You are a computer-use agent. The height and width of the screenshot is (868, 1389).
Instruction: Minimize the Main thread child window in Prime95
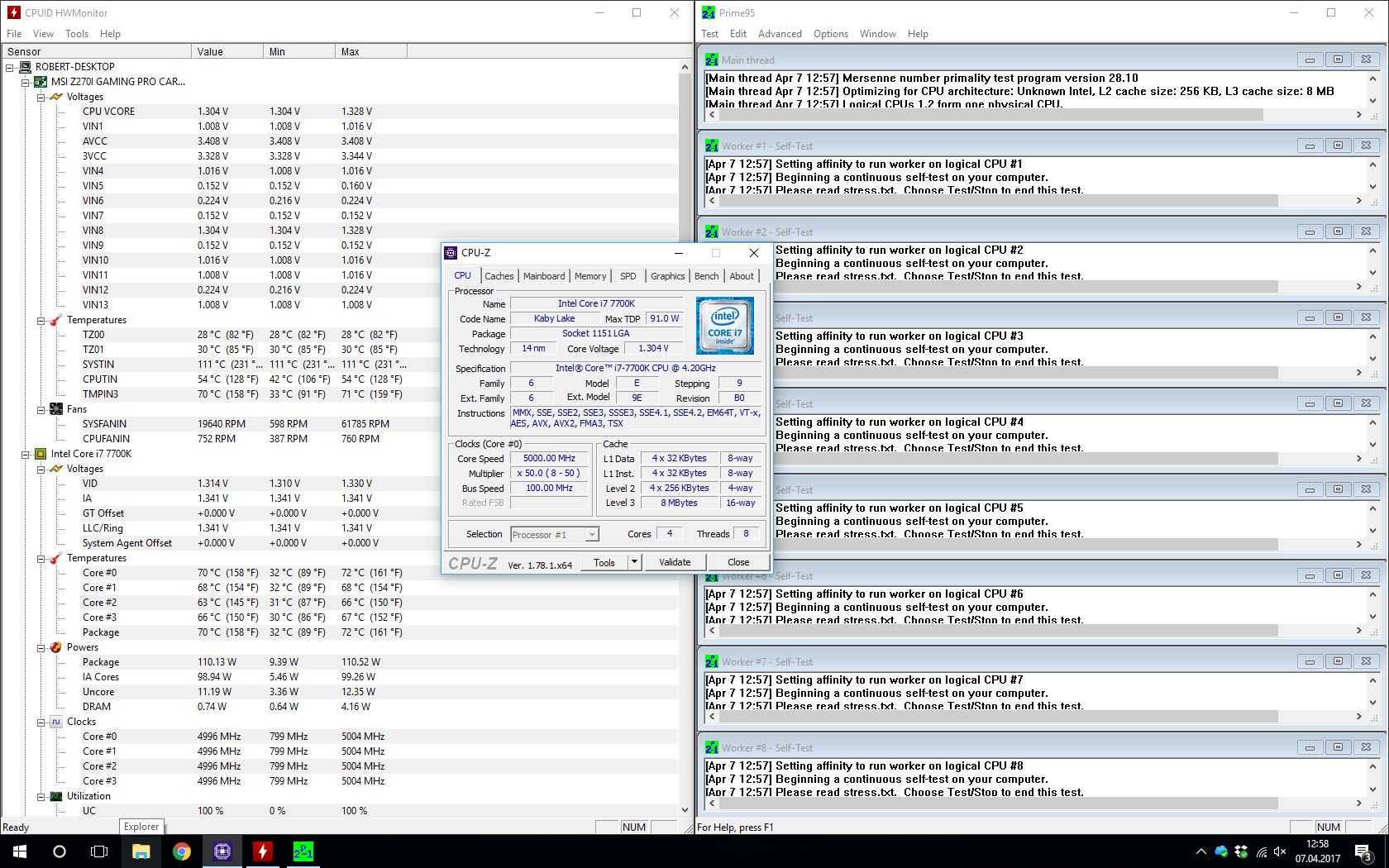pyautogui.click(x=1310, y=60)
